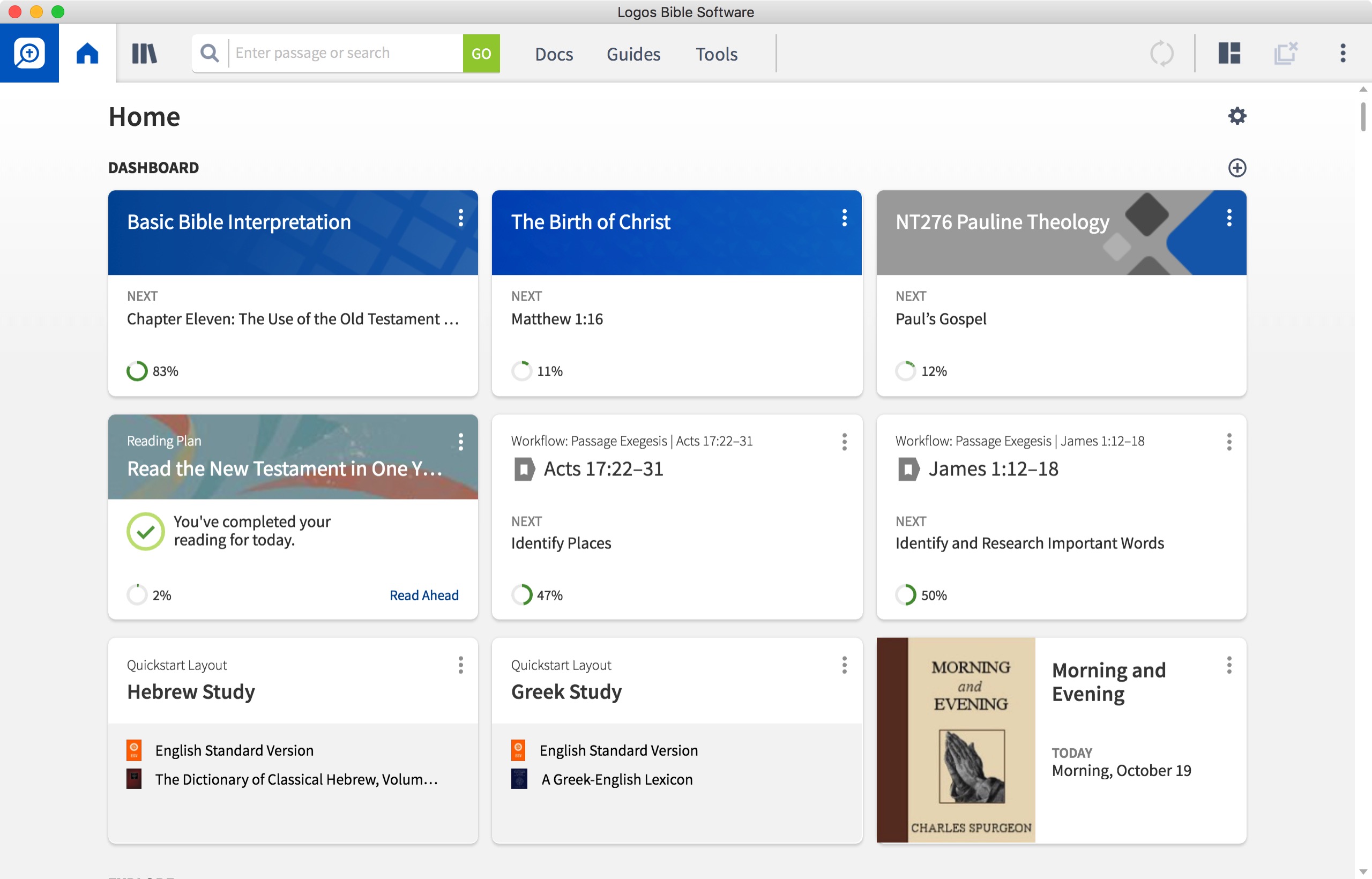This screenshot has width=1372, height=879.
Task: Click the scroll up arrow
Action: click(1363, 89)
